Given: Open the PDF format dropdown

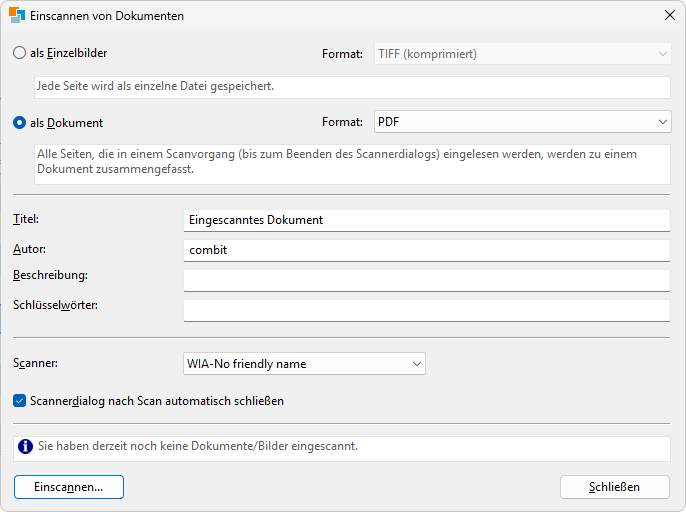Looking at the screenshot, I should click(521, 122).
